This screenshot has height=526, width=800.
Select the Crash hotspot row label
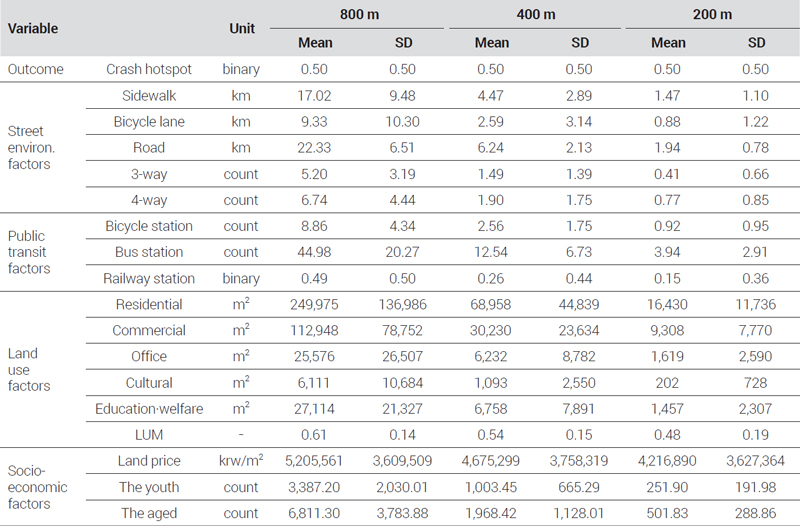148,69
